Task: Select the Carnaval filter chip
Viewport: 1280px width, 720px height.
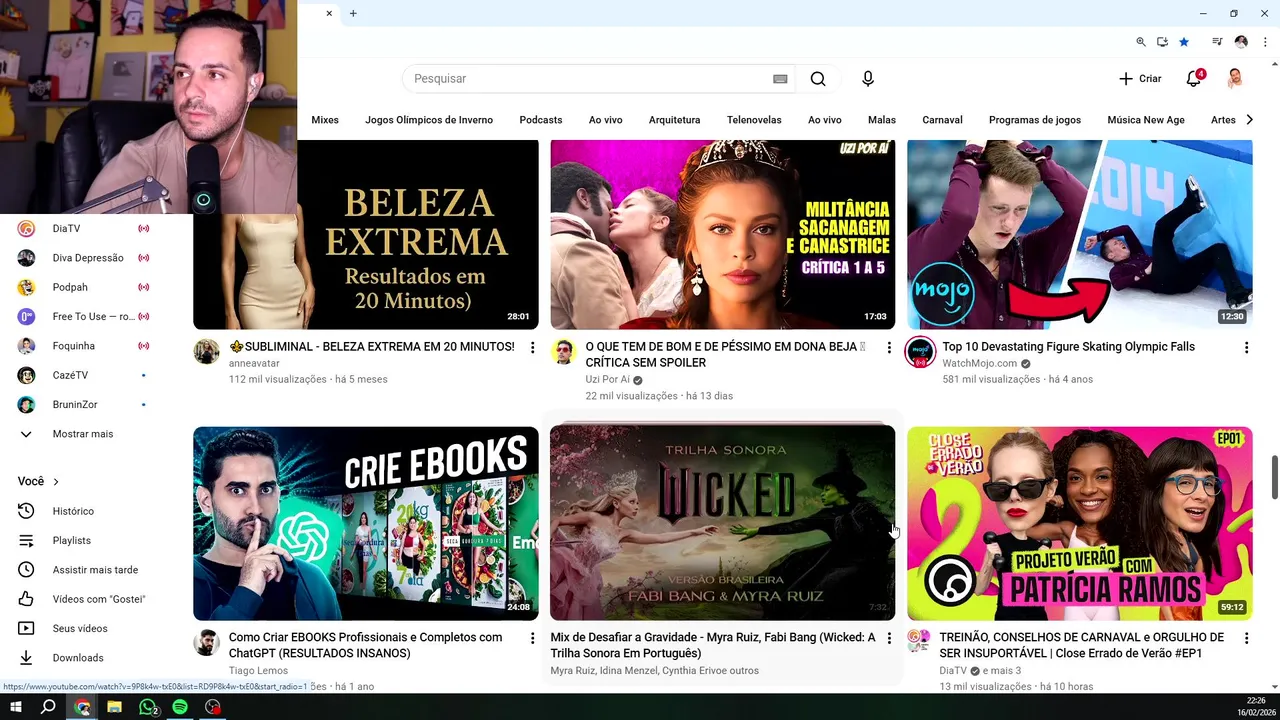Action: (x=942, y=120)
